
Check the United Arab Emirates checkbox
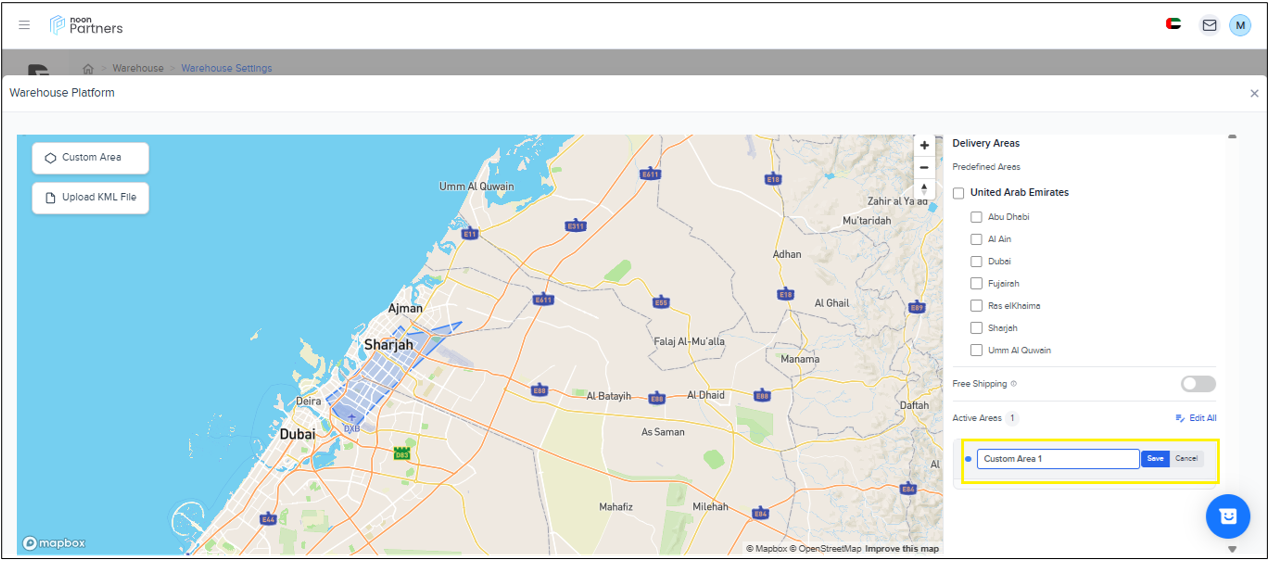click(959, 193)
